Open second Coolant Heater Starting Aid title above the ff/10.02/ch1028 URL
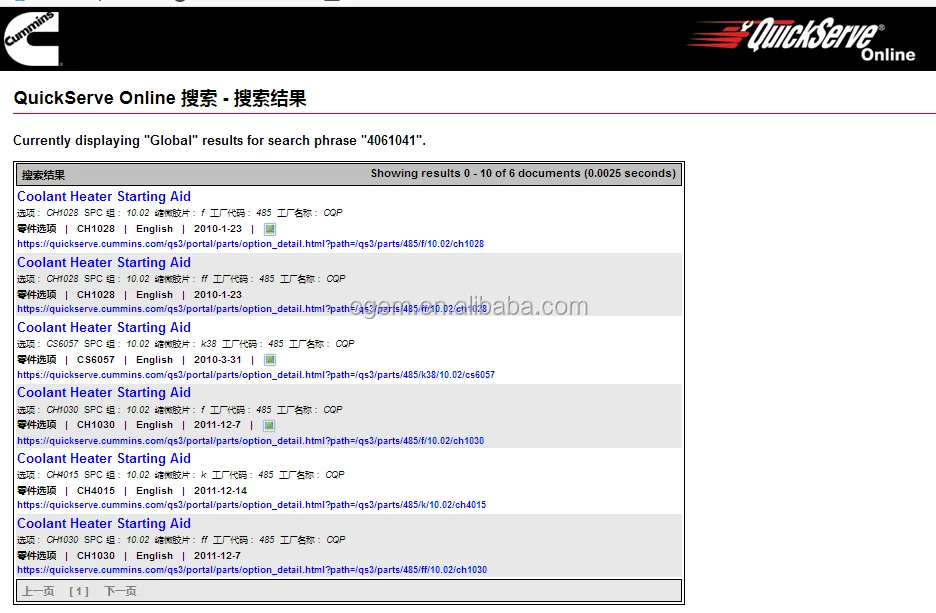 click(x=104, y=262)
